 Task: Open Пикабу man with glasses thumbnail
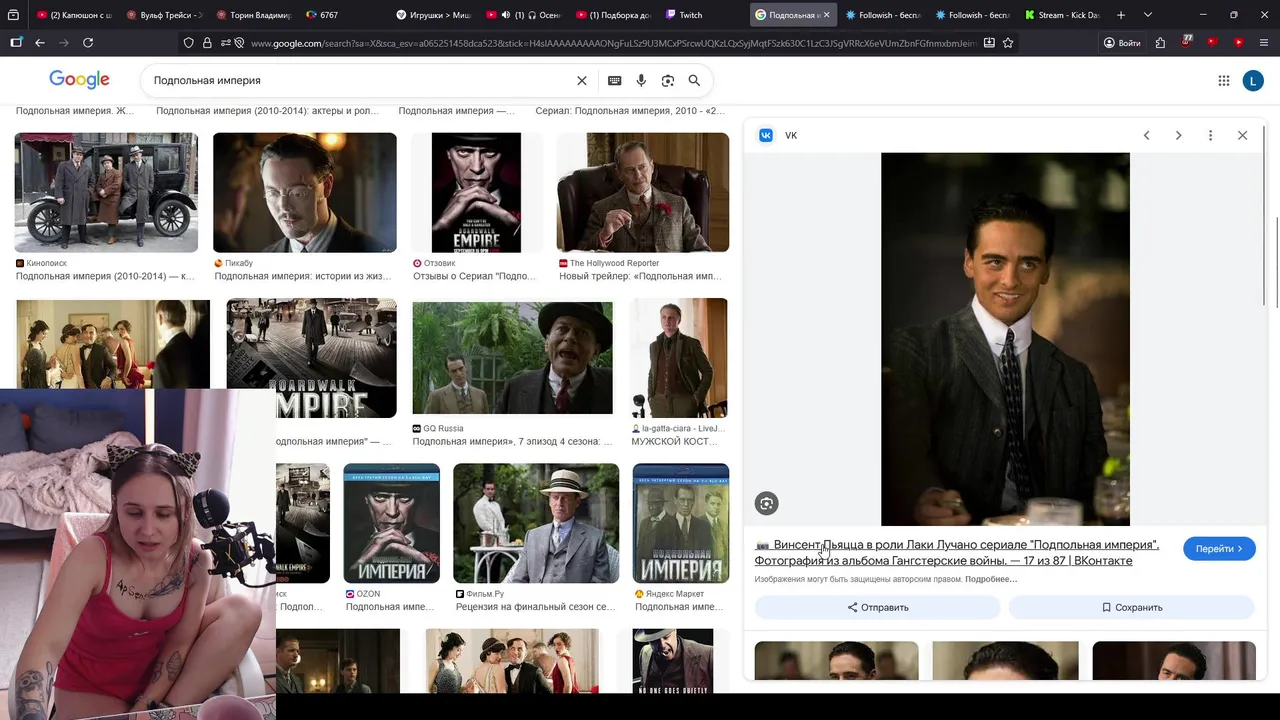tap(305, 192)
